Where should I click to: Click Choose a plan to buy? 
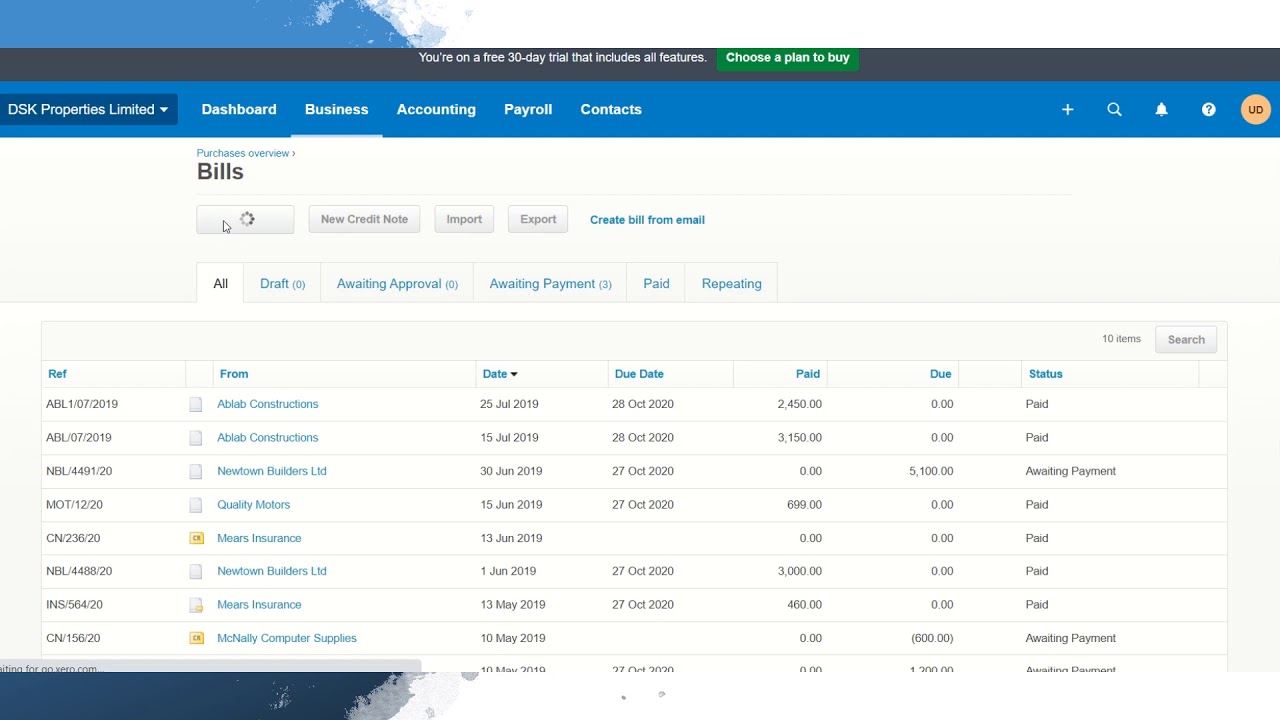[x=787, y=58]
